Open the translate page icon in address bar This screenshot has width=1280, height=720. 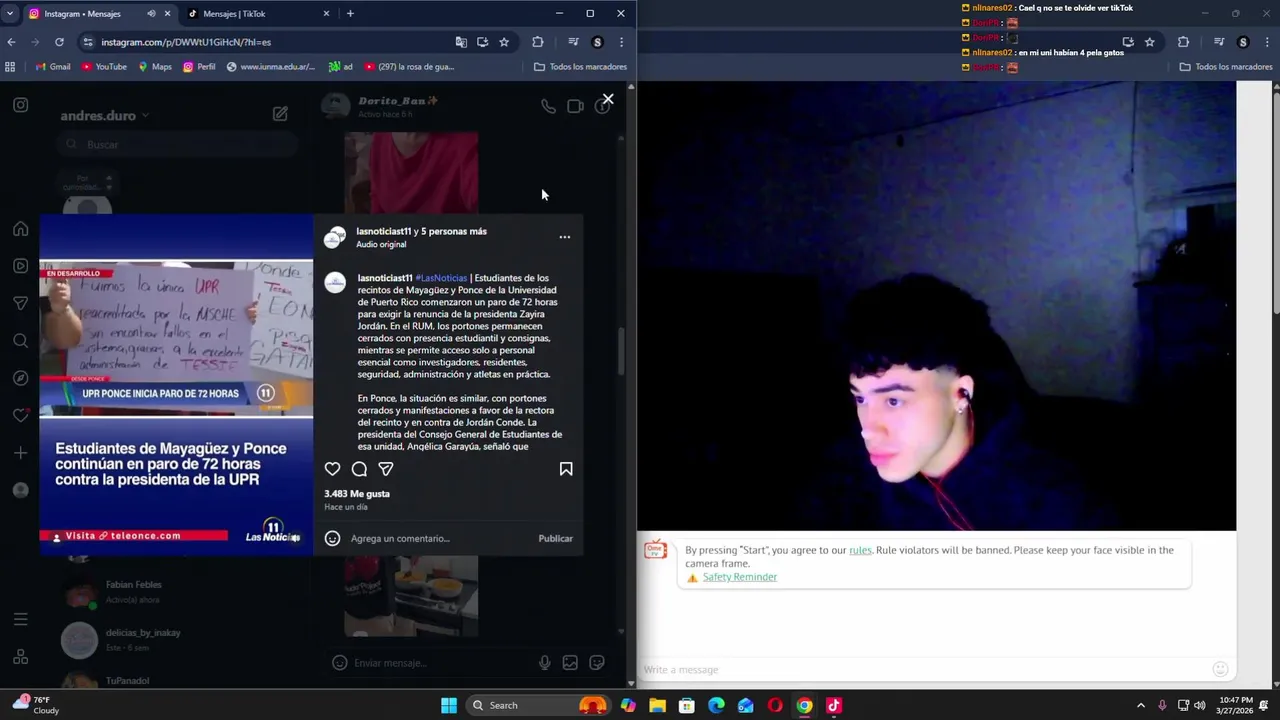pyautogui.click(x=461, y=42)
